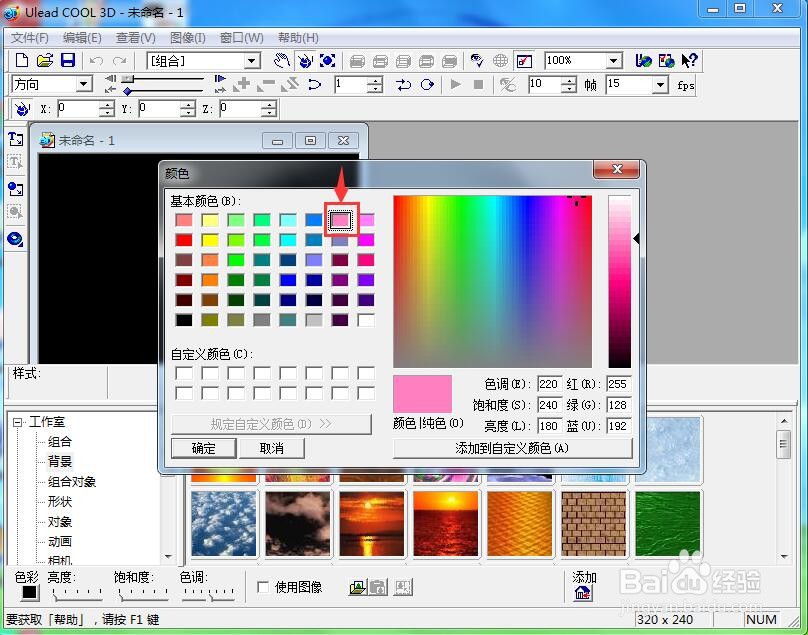The width and height of the screenshot is (808, 635).
Task: Click the Open file folder icon
Action: pyautogui.click(x=45, y=60)
